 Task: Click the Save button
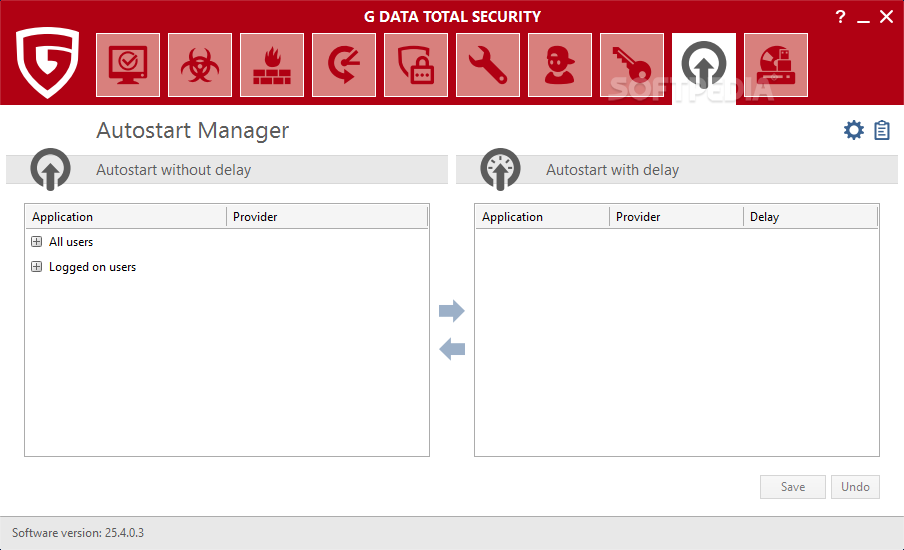tap(793, 487)
